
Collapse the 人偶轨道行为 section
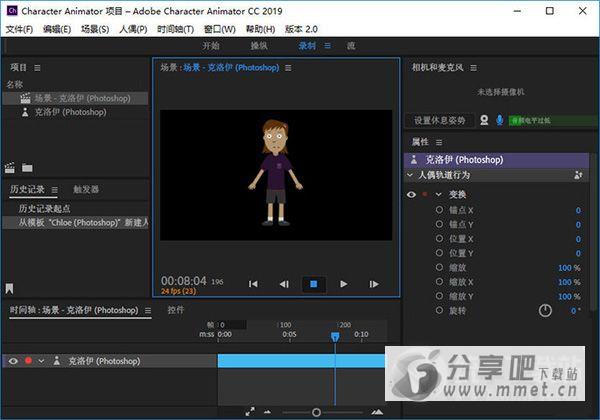point(410,175)
